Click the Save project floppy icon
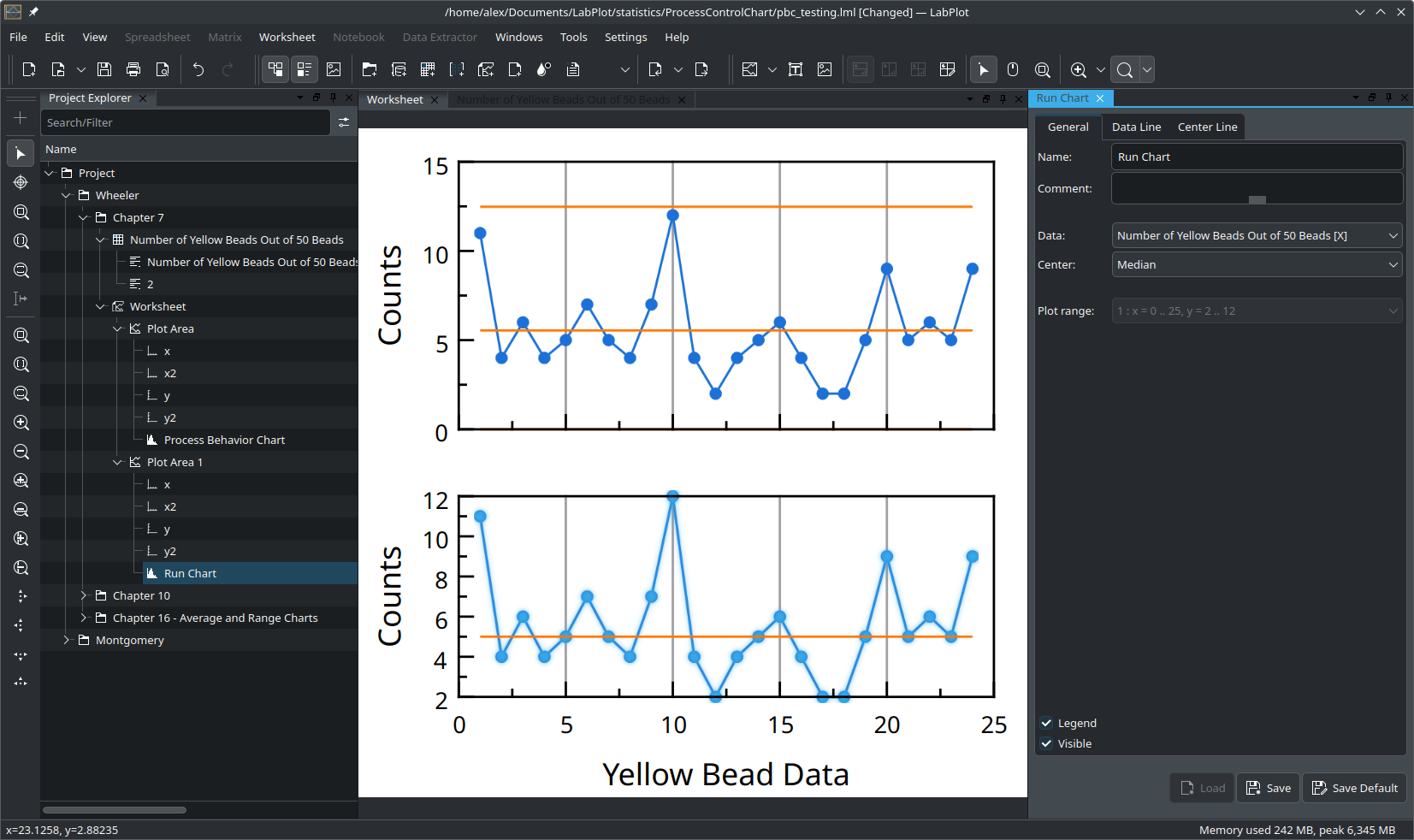1414x840 pixels. [x=104, y=70]
